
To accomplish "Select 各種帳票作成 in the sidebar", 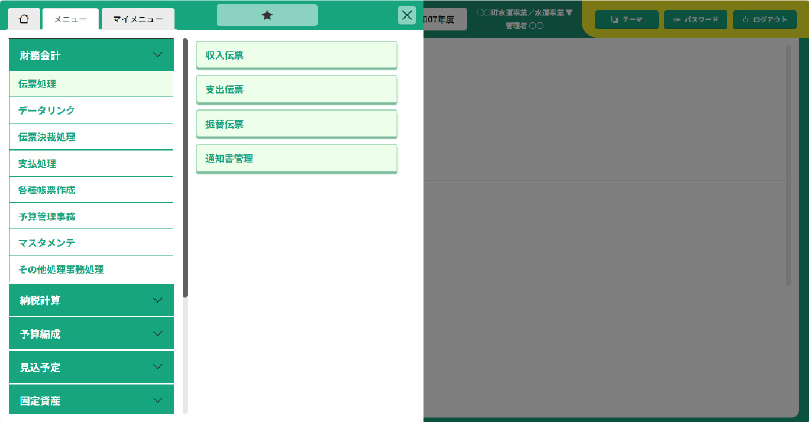I will (x=91, y=190).
